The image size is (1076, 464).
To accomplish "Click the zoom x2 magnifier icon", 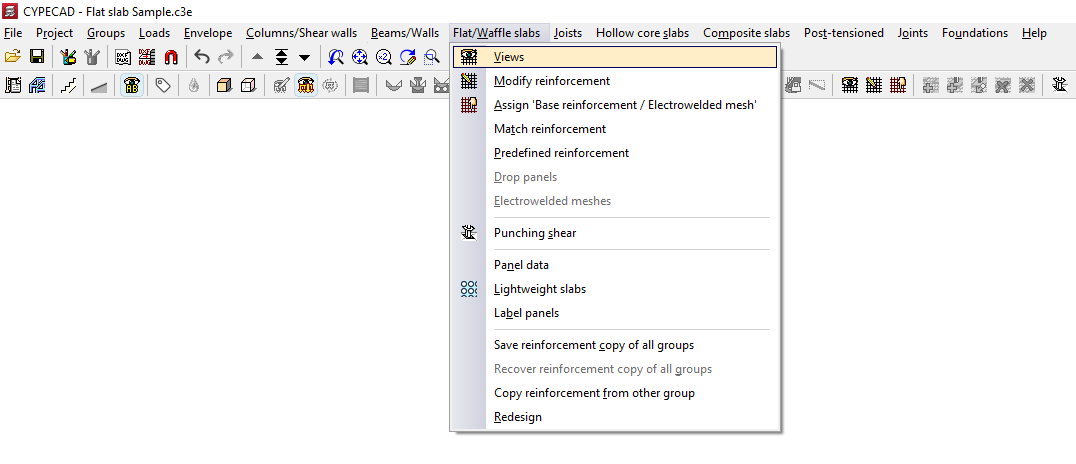I will pos(384,57).
